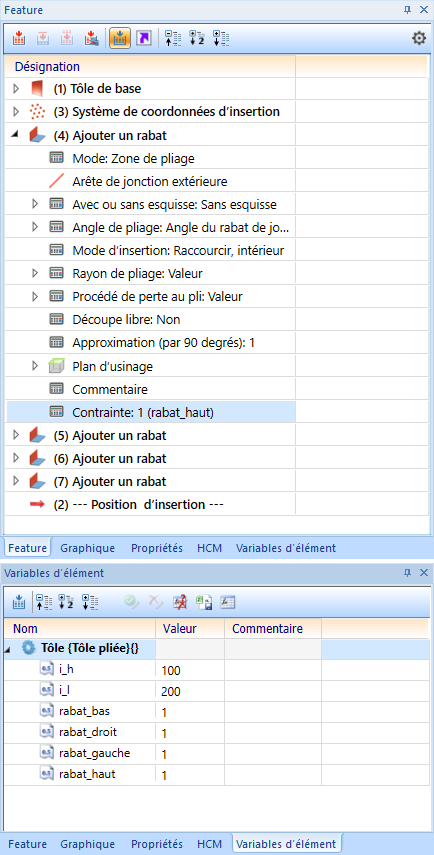
Task: Toggle the highlighted orange feature toolbar button
Action: click(120, 38)
